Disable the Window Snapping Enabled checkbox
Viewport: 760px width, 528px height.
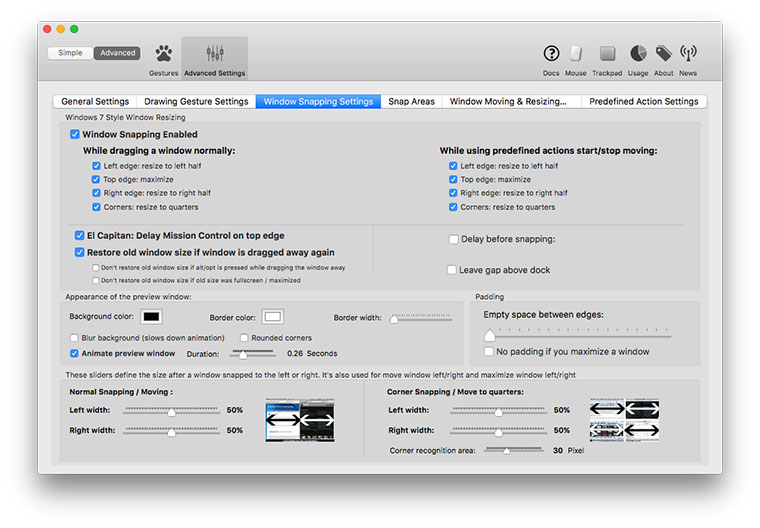[x=75, y=134]
